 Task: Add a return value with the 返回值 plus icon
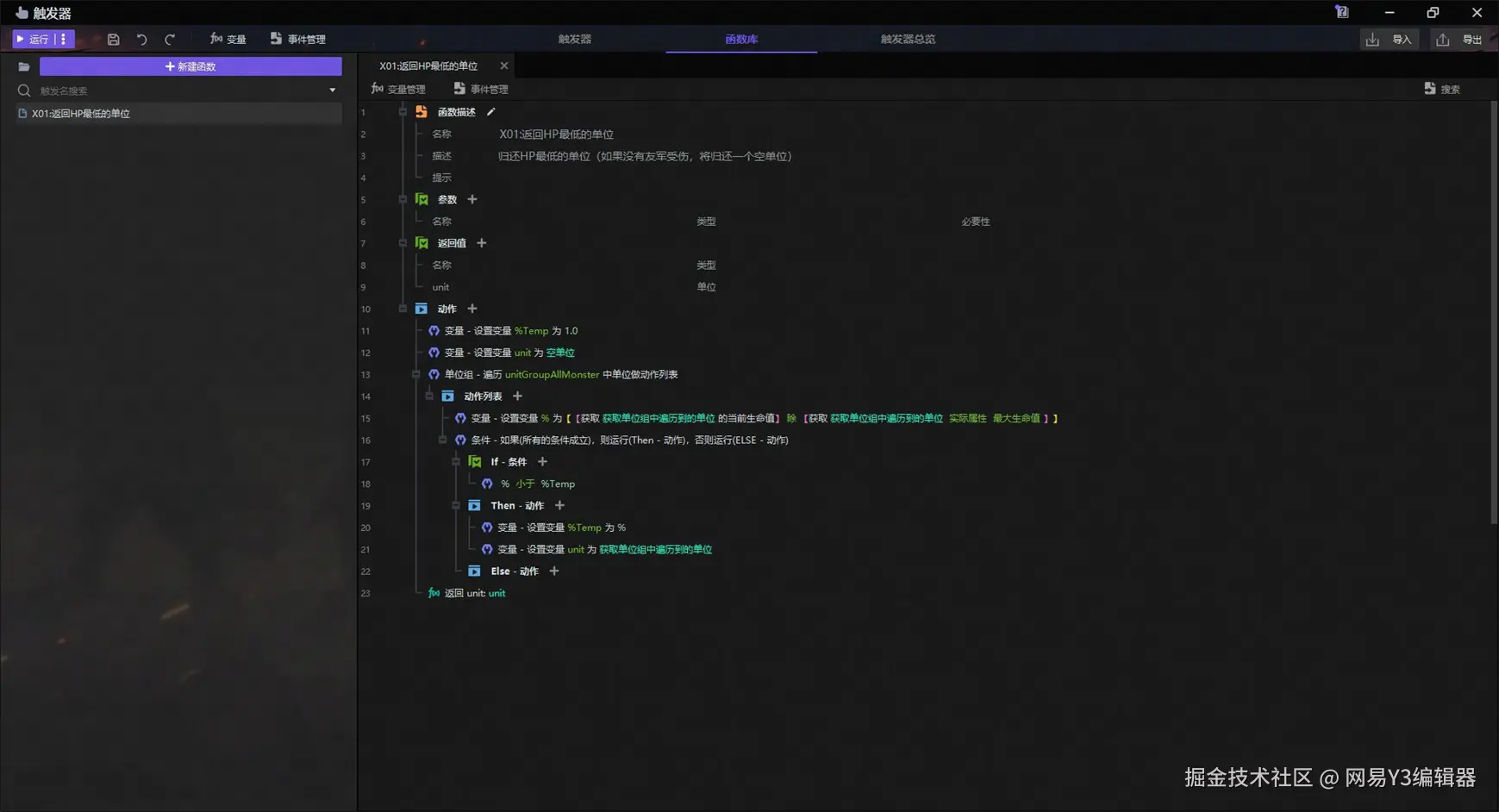click(x=482, y=243)
